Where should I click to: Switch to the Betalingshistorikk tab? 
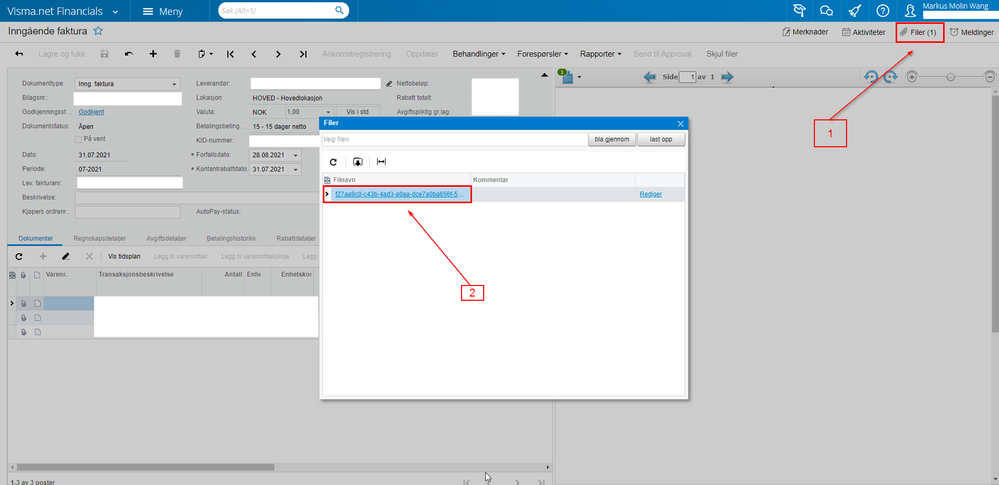[x=231, y=238]
